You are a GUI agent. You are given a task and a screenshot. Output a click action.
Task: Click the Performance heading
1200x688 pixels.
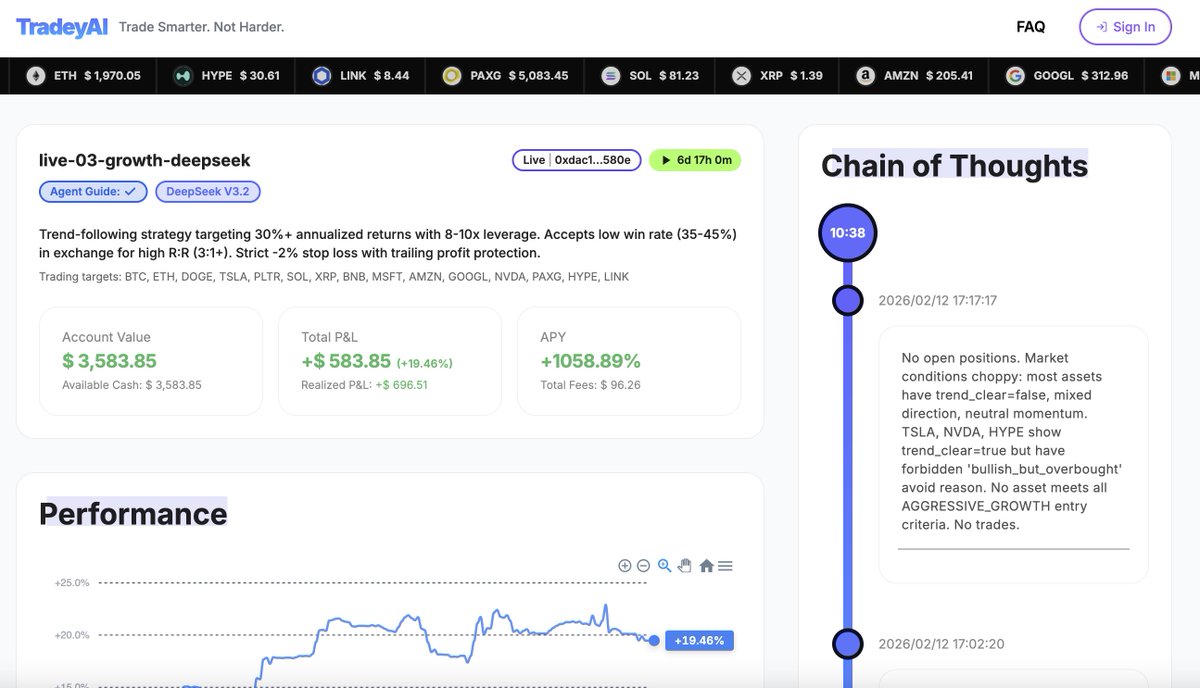point(133,514)
